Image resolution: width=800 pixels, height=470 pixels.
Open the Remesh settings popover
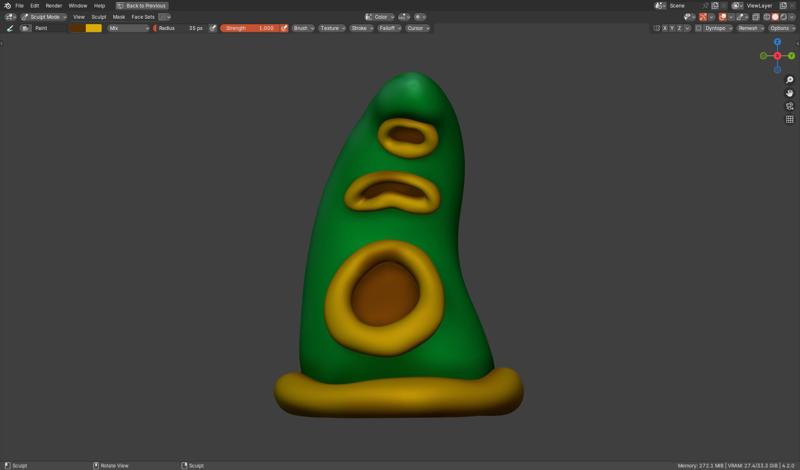pyautogui.click(x=750, y=28)
